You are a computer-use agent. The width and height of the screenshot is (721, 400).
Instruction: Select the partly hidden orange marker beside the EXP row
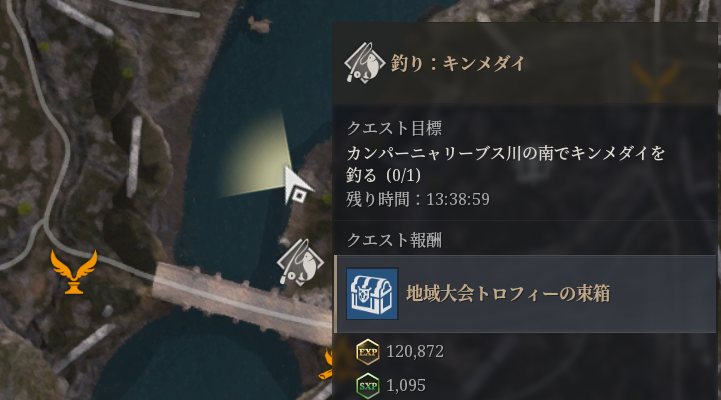[326, 364]
